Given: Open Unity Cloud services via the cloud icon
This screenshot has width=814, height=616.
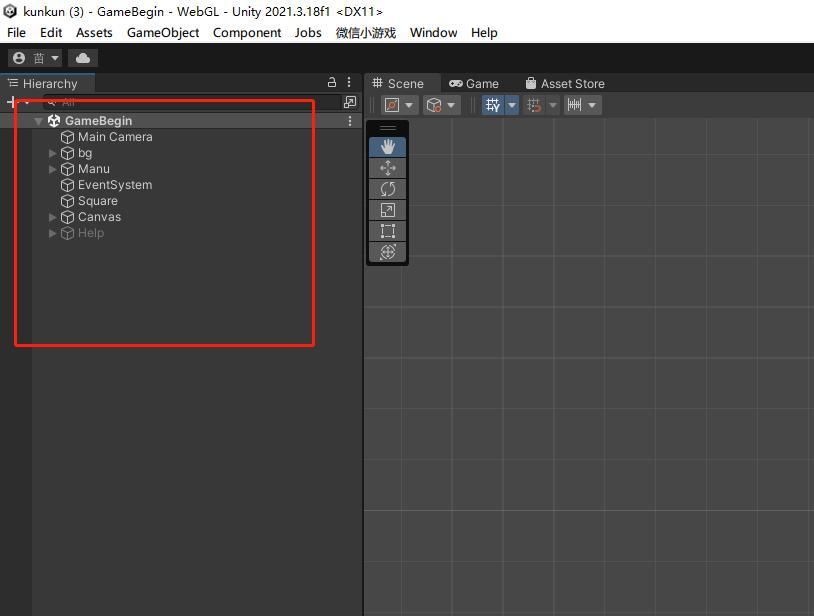Looking at the screenshot, I should click(x=82, y=57).
